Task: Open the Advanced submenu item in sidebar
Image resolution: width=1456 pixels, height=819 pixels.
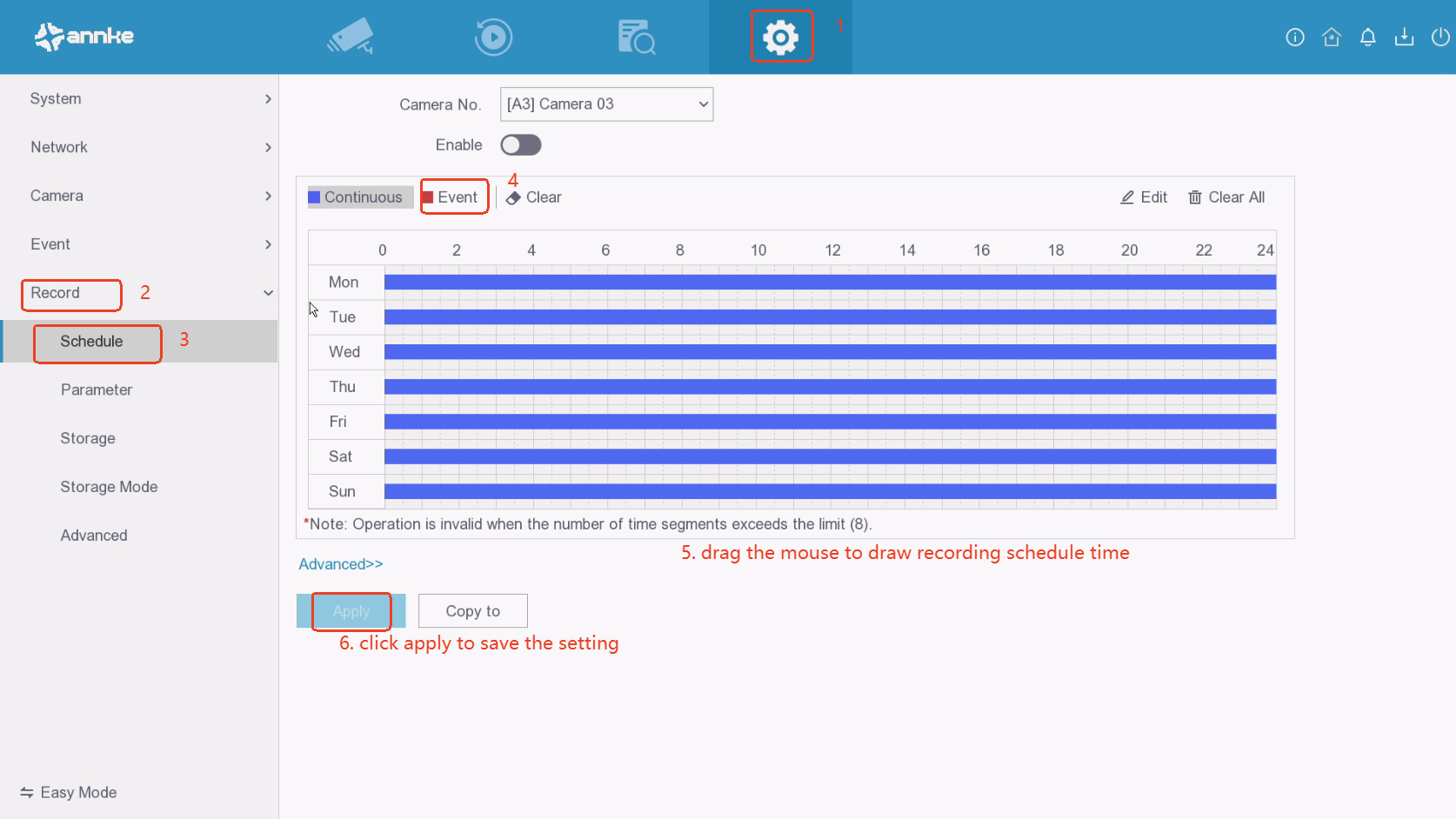Action: tap(94, 536)
